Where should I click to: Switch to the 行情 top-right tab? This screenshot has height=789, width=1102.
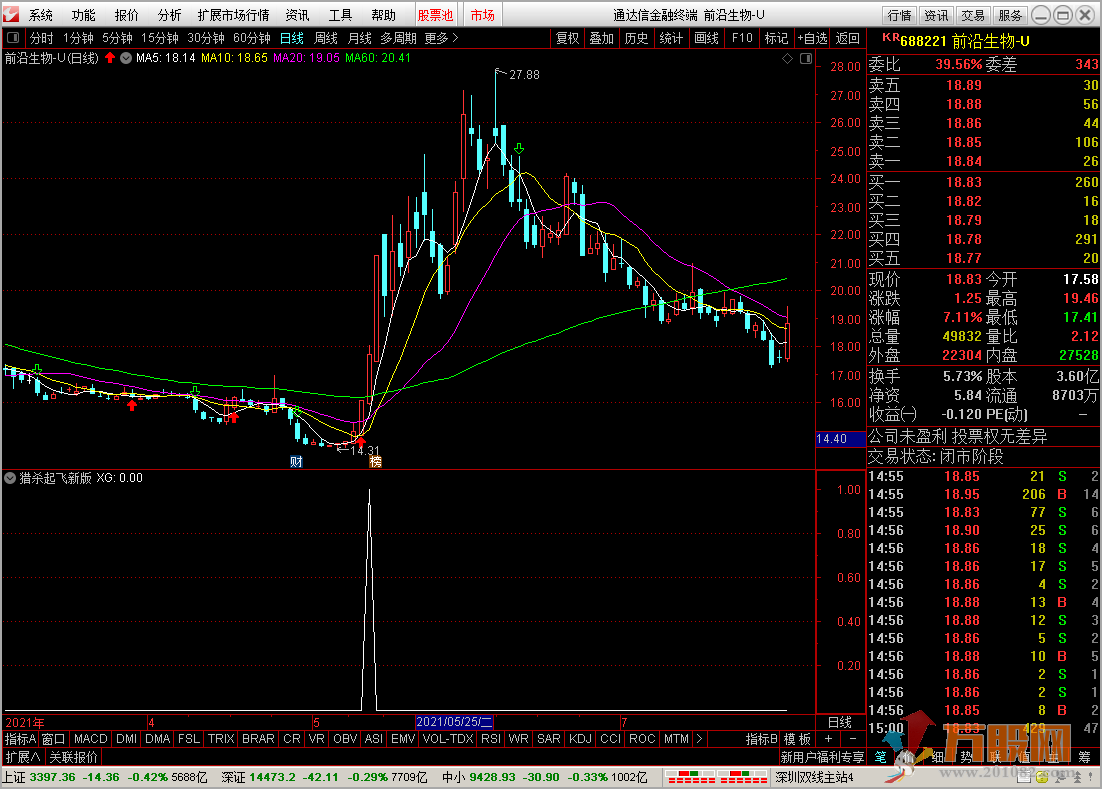point(900,15)
